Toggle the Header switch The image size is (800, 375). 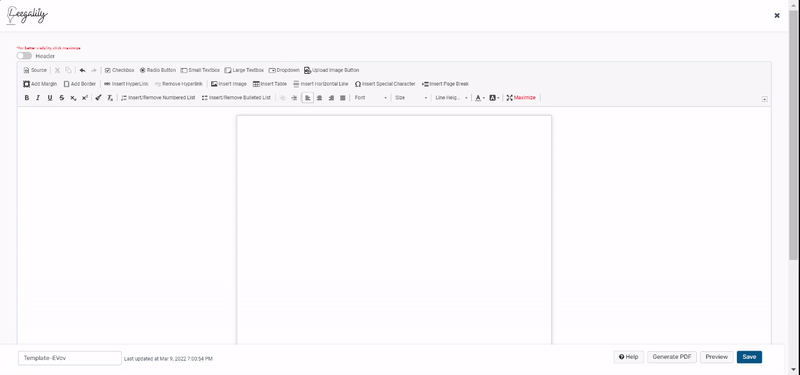(x=24, y=56)
